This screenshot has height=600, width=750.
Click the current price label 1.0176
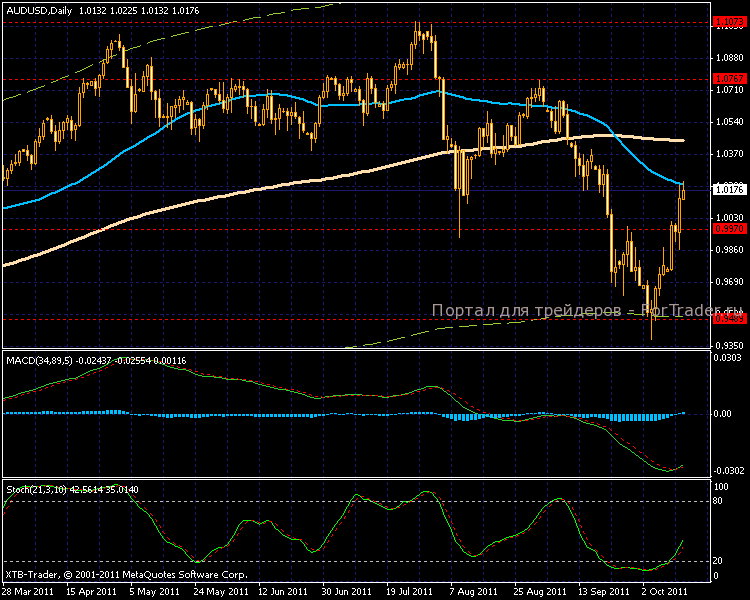(x=729, y=190)
